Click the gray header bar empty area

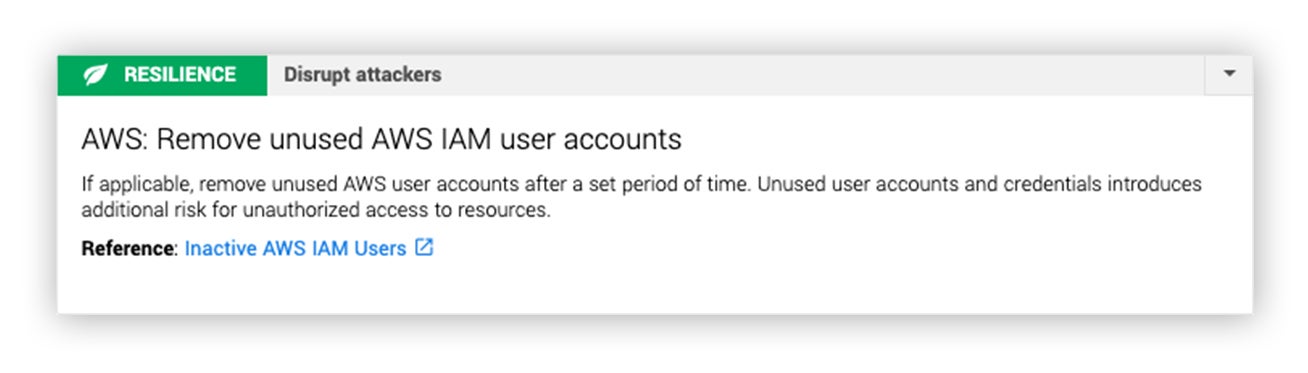tap(820, 75)
